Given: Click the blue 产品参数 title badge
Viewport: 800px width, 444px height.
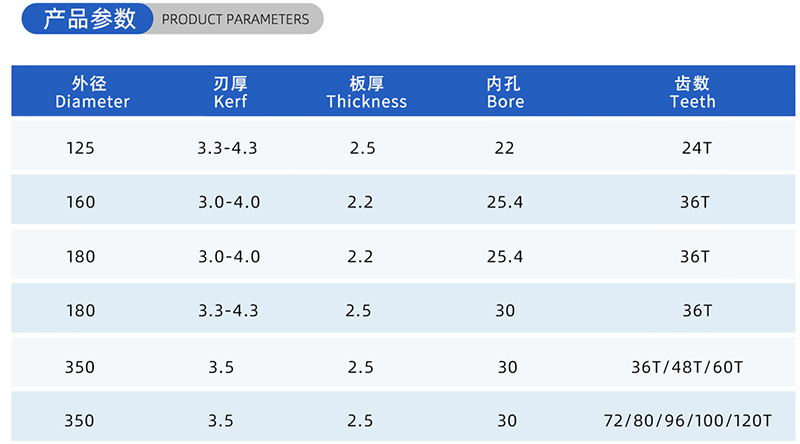Looking at the screenshot, I should point(90,19).
